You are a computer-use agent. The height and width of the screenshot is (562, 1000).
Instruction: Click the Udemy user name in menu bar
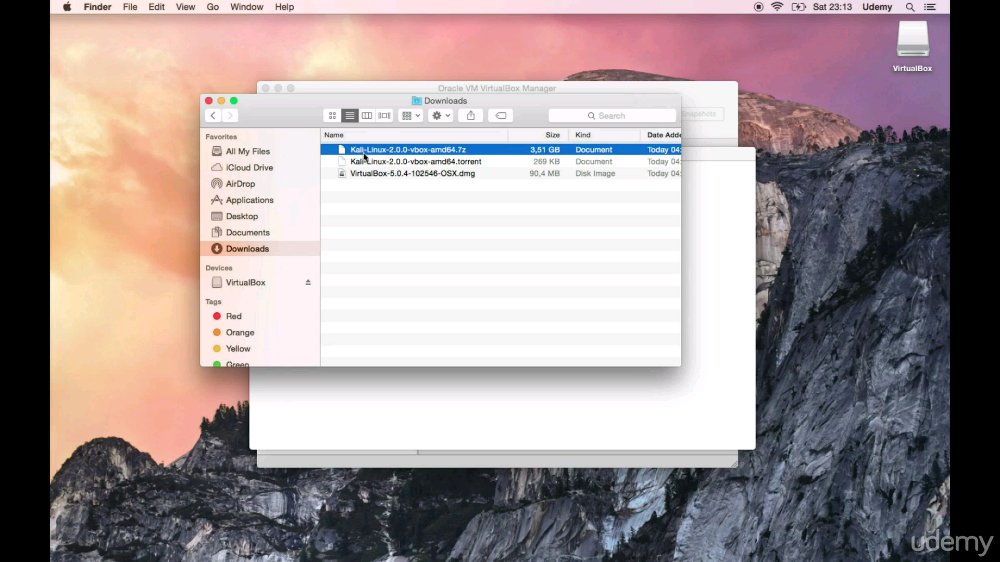pos(877,7)
